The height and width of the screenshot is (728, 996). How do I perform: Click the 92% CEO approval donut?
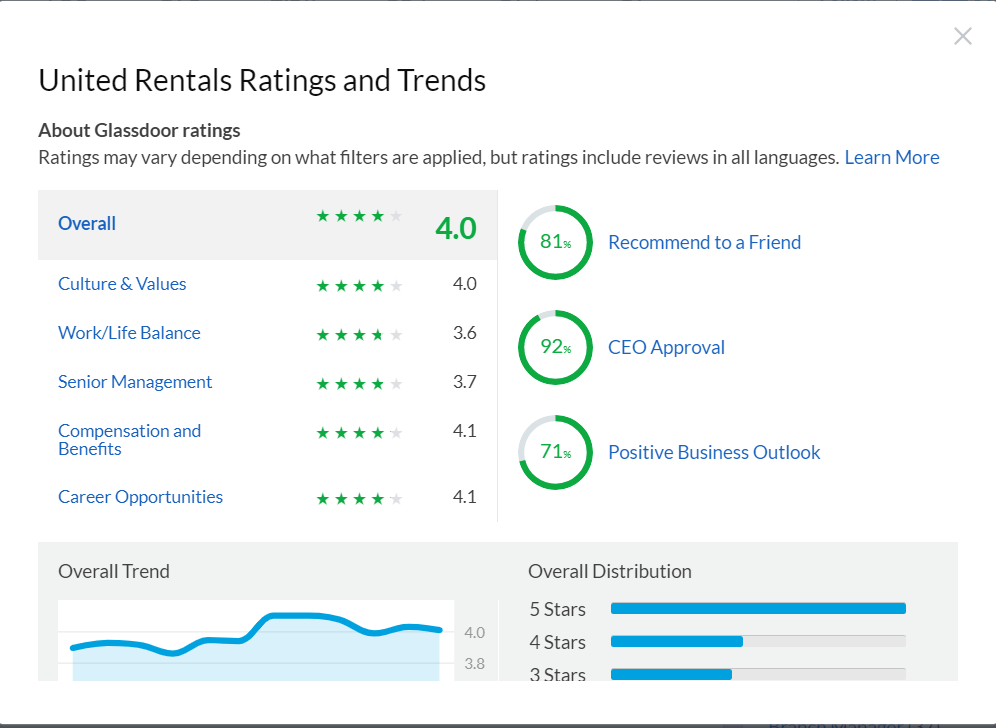click(x=555, y=347)
